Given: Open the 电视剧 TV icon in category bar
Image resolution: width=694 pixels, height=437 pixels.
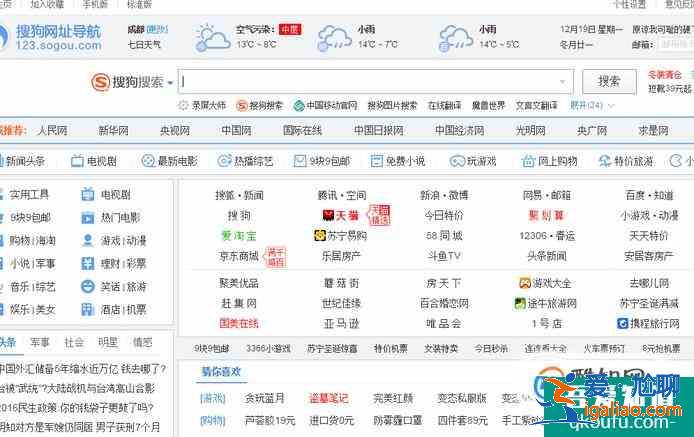Looking at the screenshot, I should [77, 161].
